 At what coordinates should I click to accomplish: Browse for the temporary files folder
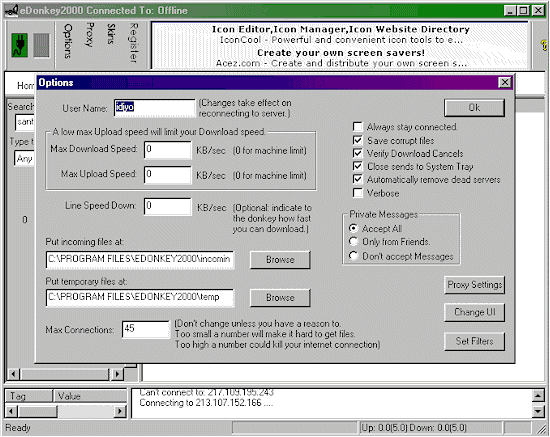pyautogui.click(x=280, y=298)
